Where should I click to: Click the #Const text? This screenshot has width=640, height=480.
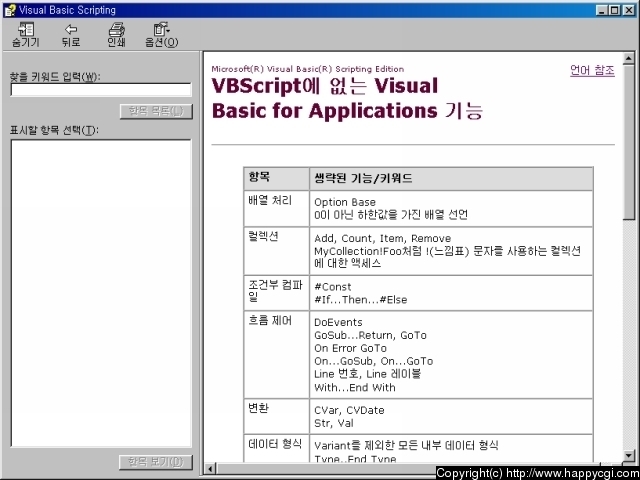333,287
